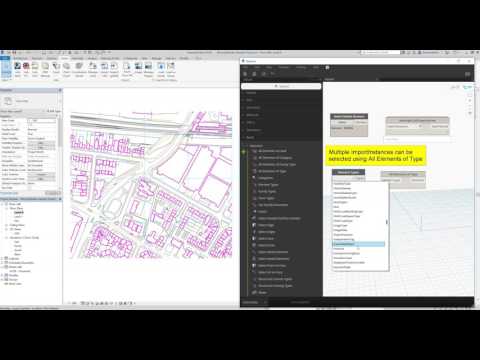Screen dimensions: 480x360
Task: Switch to the Collaborate ribbon tab
Action: tap(130, 58)
